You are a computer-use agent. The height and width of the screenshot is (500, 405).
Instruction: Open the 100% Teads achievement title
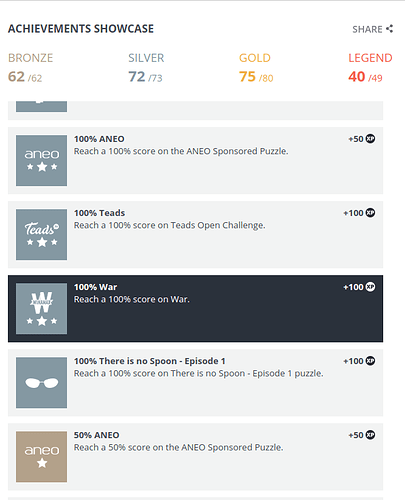click(99, 213)
